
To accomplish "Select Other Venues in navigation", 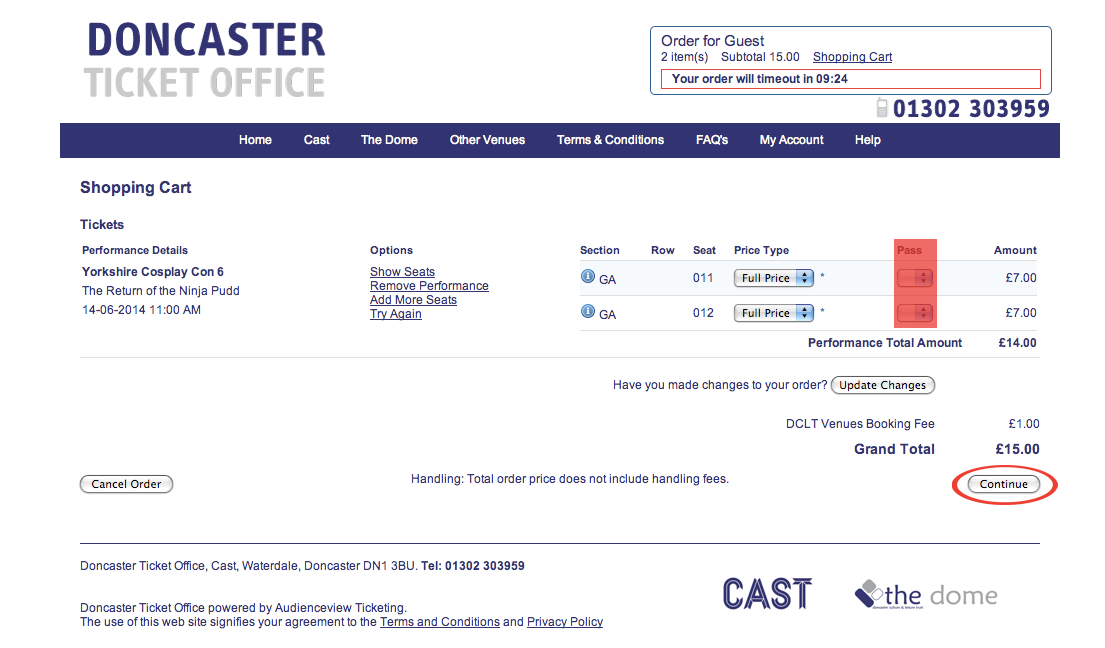I will (x=487, y=140).
